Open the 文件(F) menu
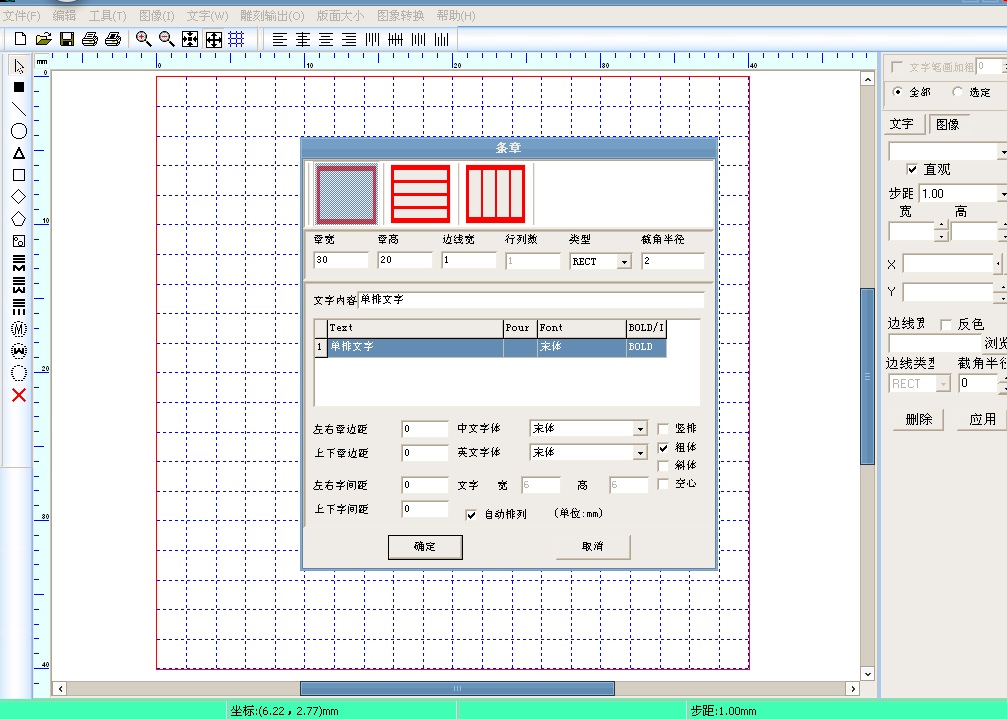The image size is (1007, 719). click(22, 15)
